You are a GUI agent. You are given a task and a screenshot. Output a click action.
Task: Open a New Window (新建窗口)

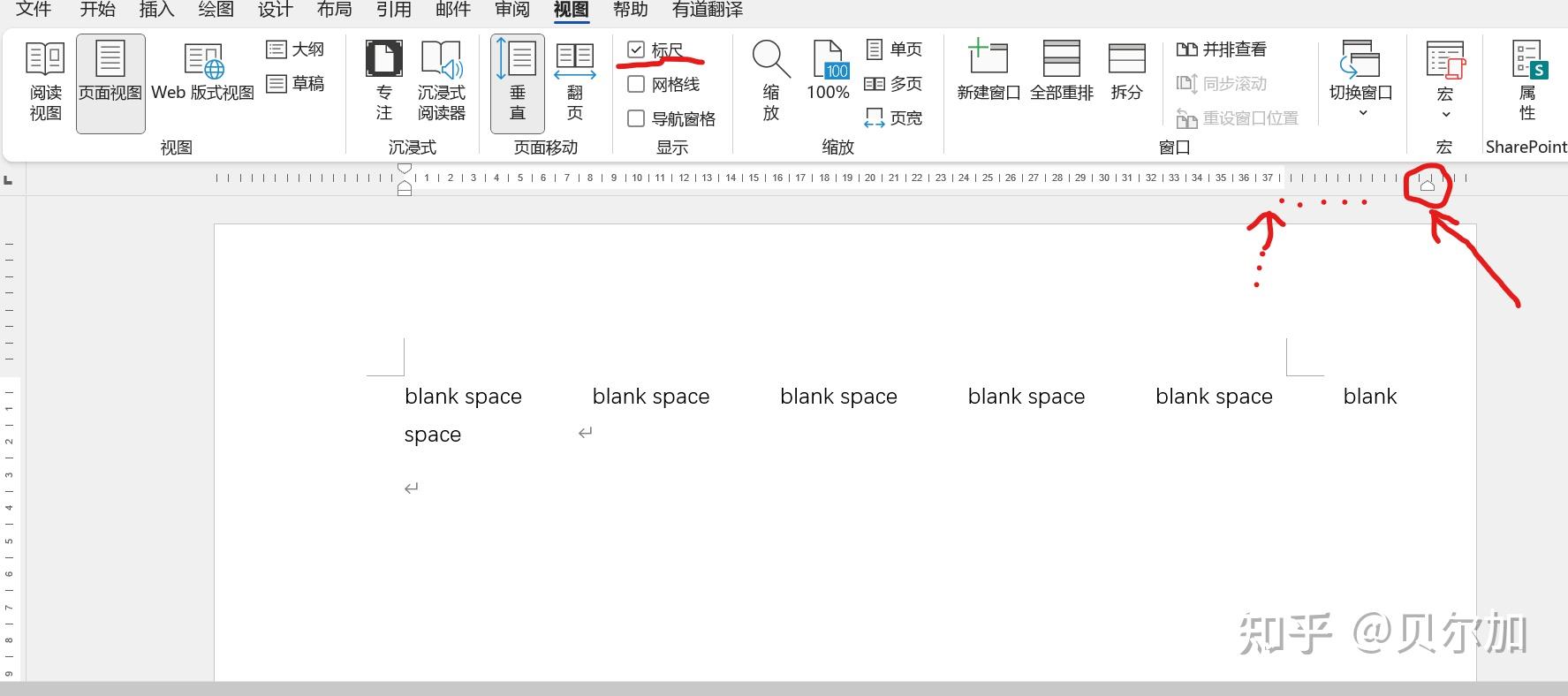click(989, 72)
